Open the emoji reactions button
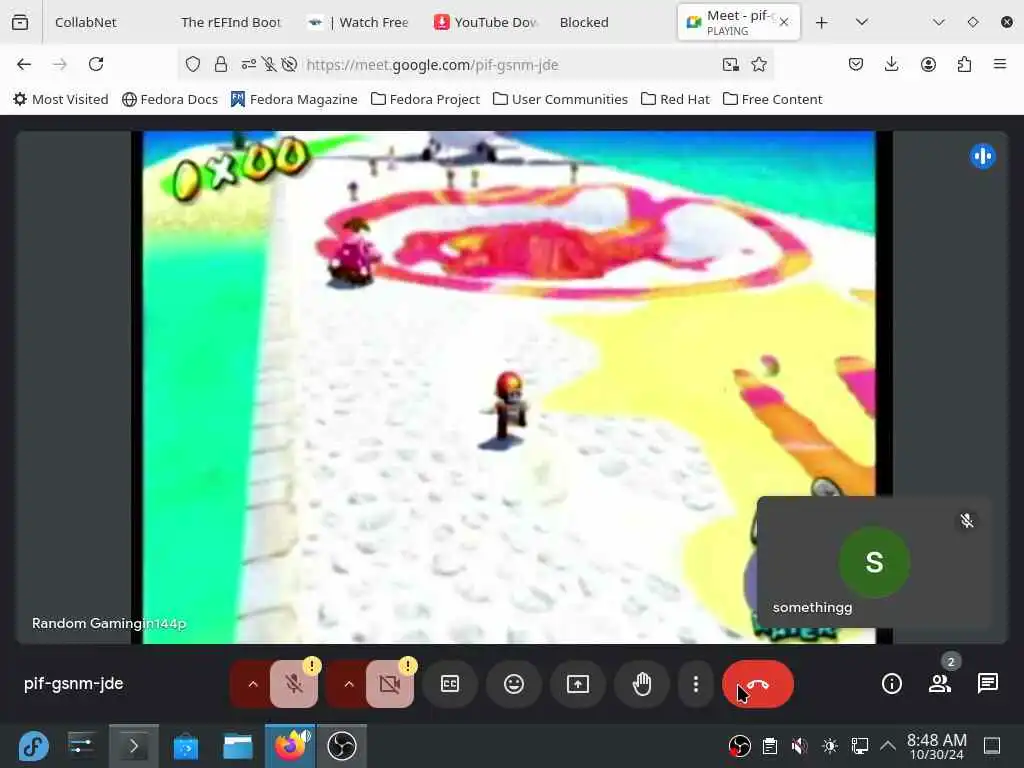The height and width of the screenshot is (768, 1024). (x=514, y=684)
